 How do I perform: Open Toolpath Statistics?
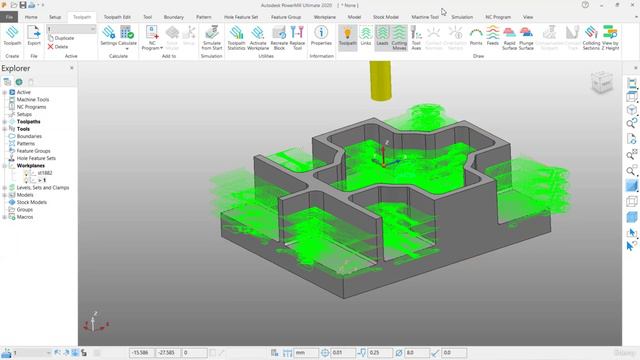coord(236,38)
